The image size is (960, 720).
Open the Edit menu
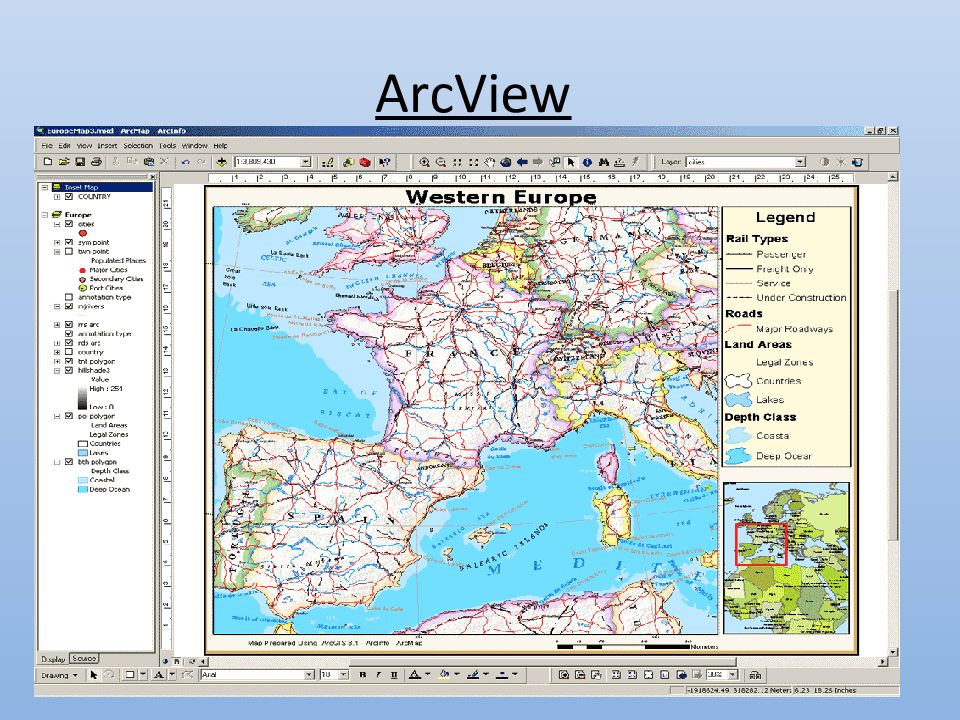tap(64, 146)
